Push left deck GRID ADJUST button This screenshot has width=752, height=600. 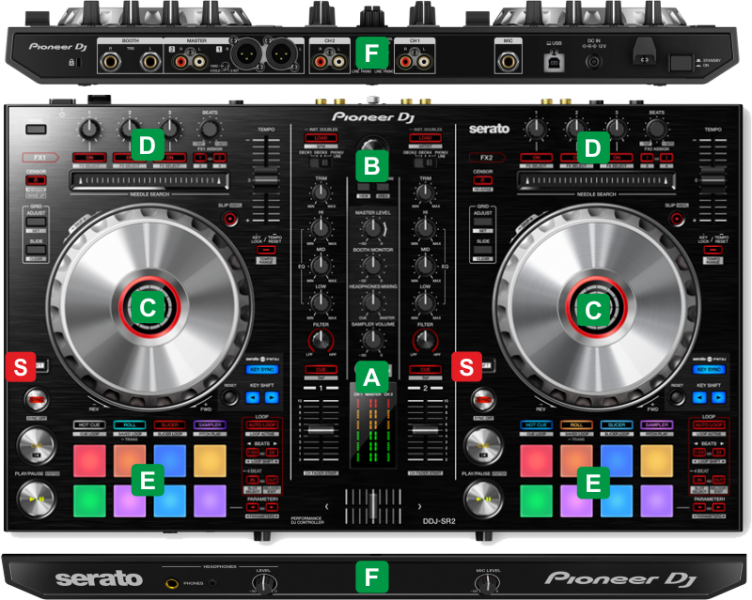36,222
